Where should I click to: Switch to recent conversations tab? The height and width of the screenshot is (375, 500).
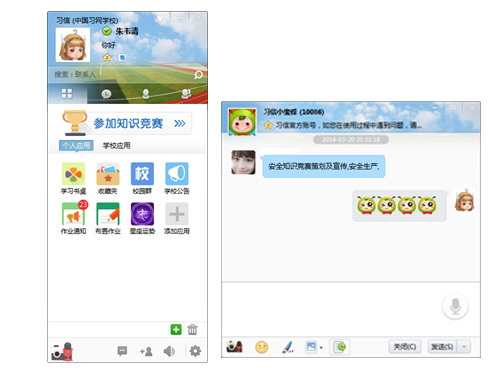point(106,94)
